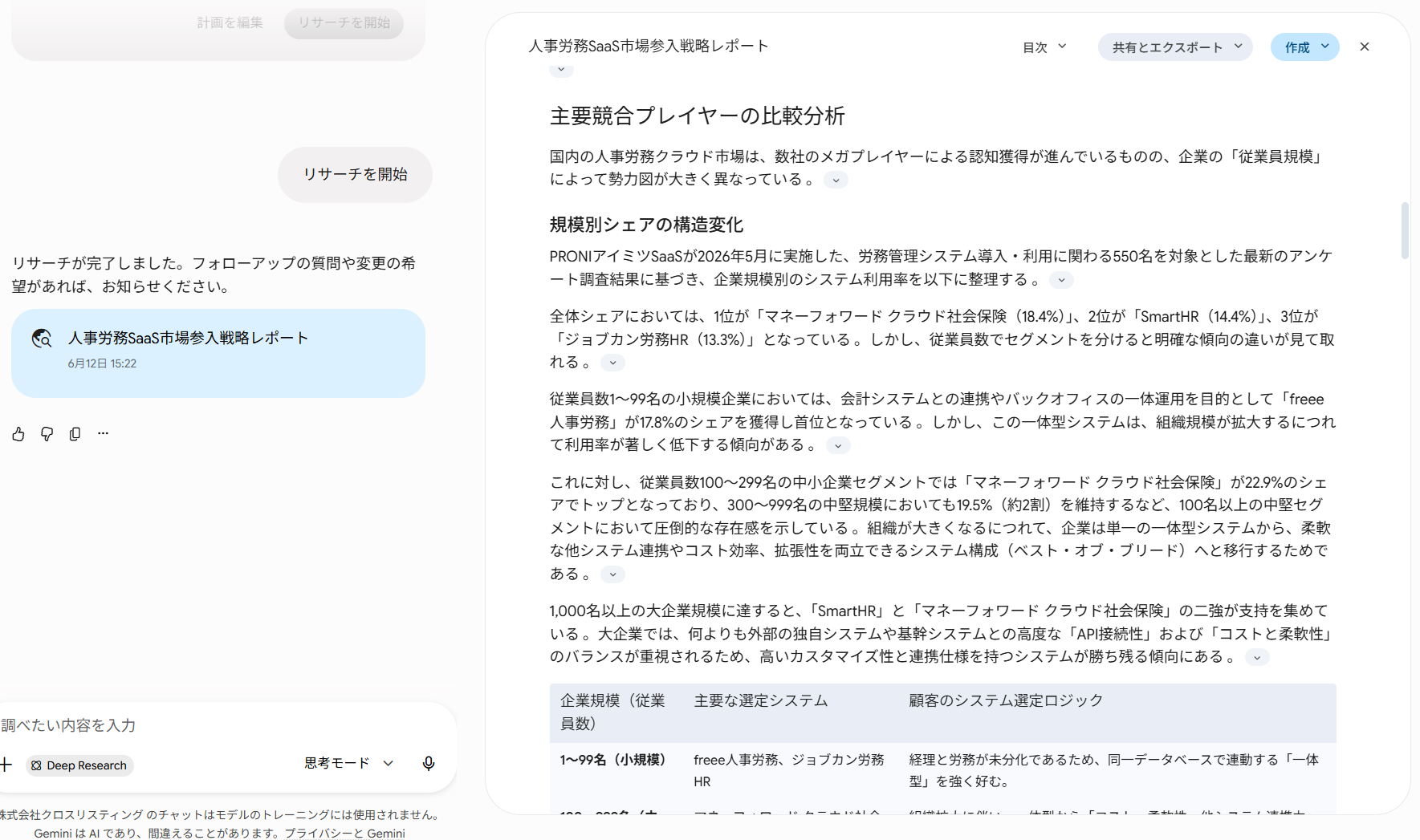Click the 主要競合プレイヤーの比較分析 heading
Viewport: 1420px width, 840px height.
697,116
